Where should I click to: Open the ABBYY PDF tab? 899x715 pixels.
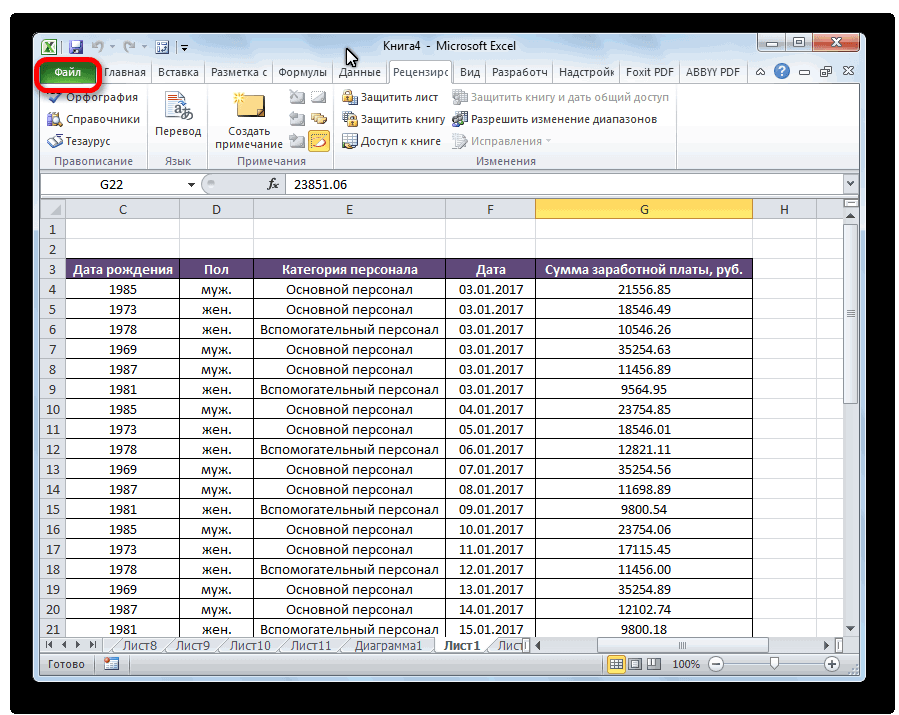pyautogui.click(x=713, y=72)
